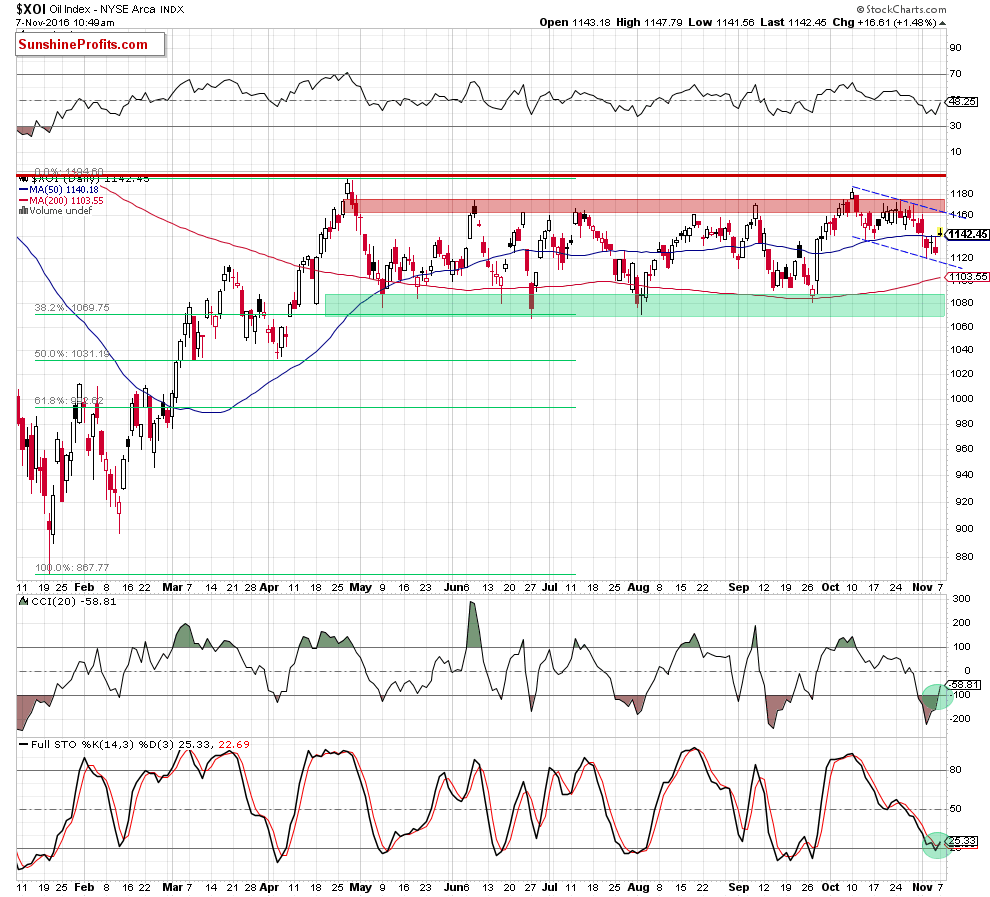Click the thick red horizontal resistance line
990x897 pixels.
[481, 175]
